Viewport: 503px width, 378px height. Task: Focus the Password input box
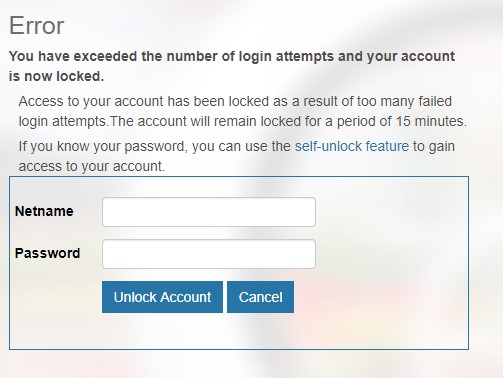pos(209,254)
